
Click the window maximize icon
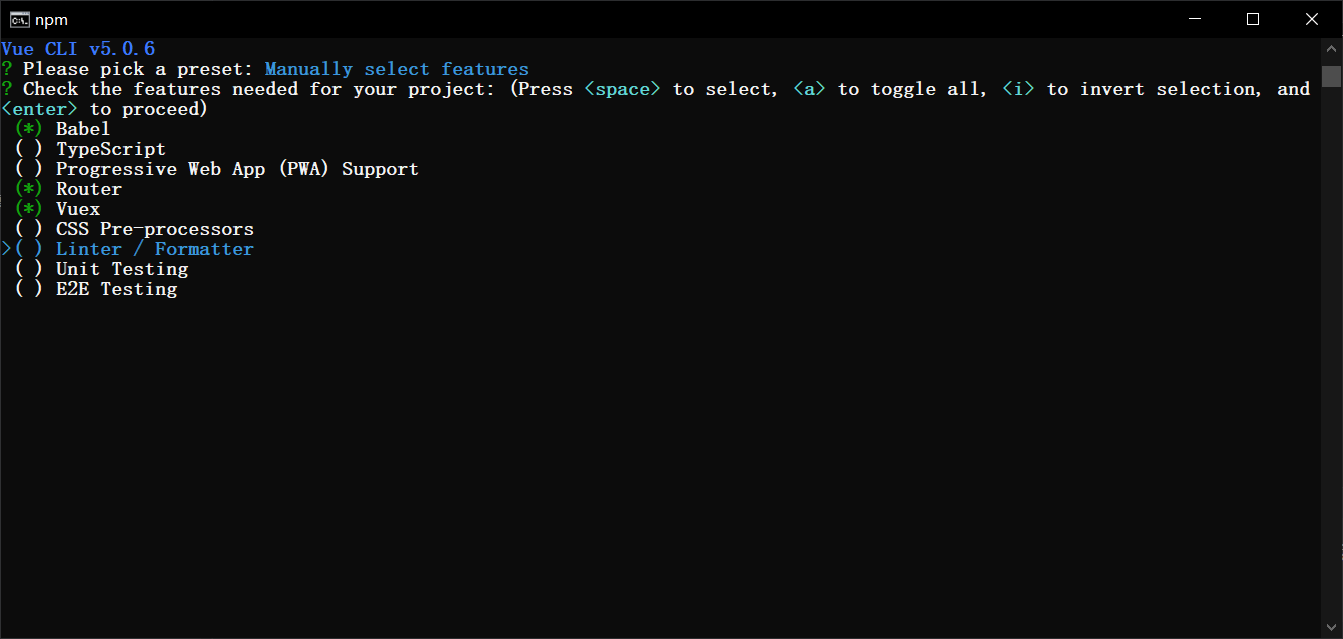pyautogui.click(x=1253, y=18)
